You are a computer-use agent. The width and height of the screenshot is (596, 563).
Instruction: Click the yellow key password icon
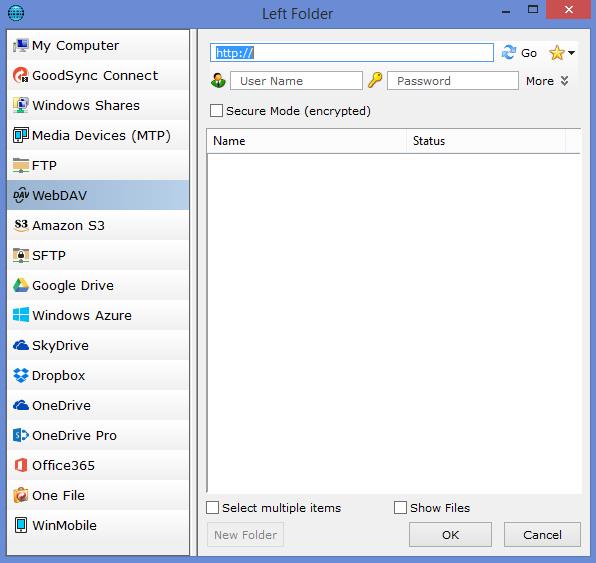pos(375,80)
